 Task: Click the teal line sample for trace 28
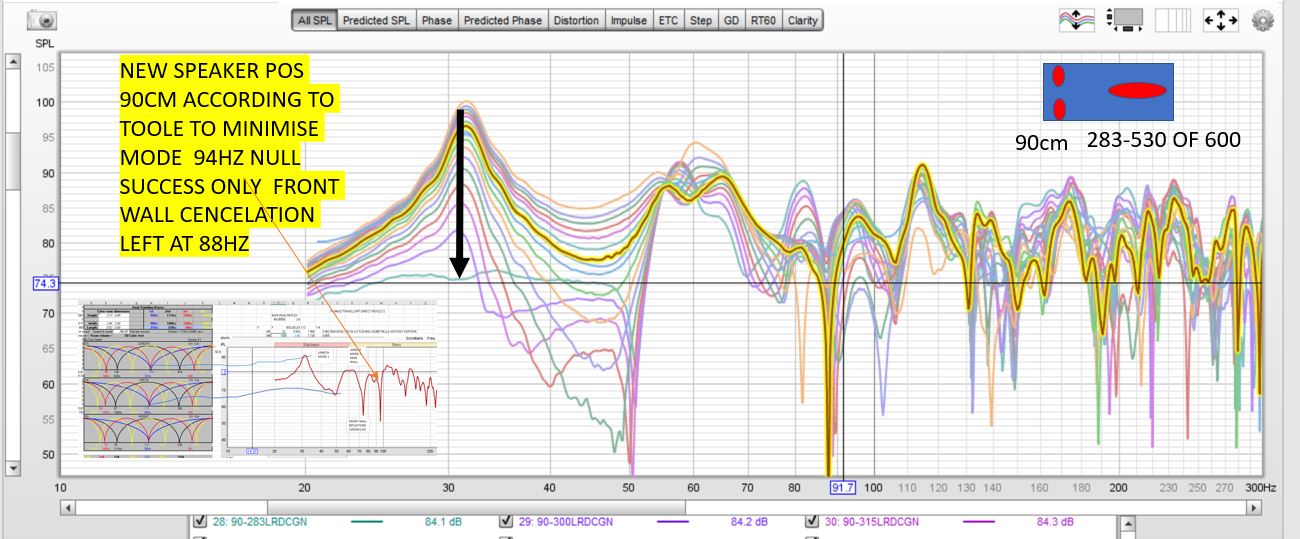367,522
